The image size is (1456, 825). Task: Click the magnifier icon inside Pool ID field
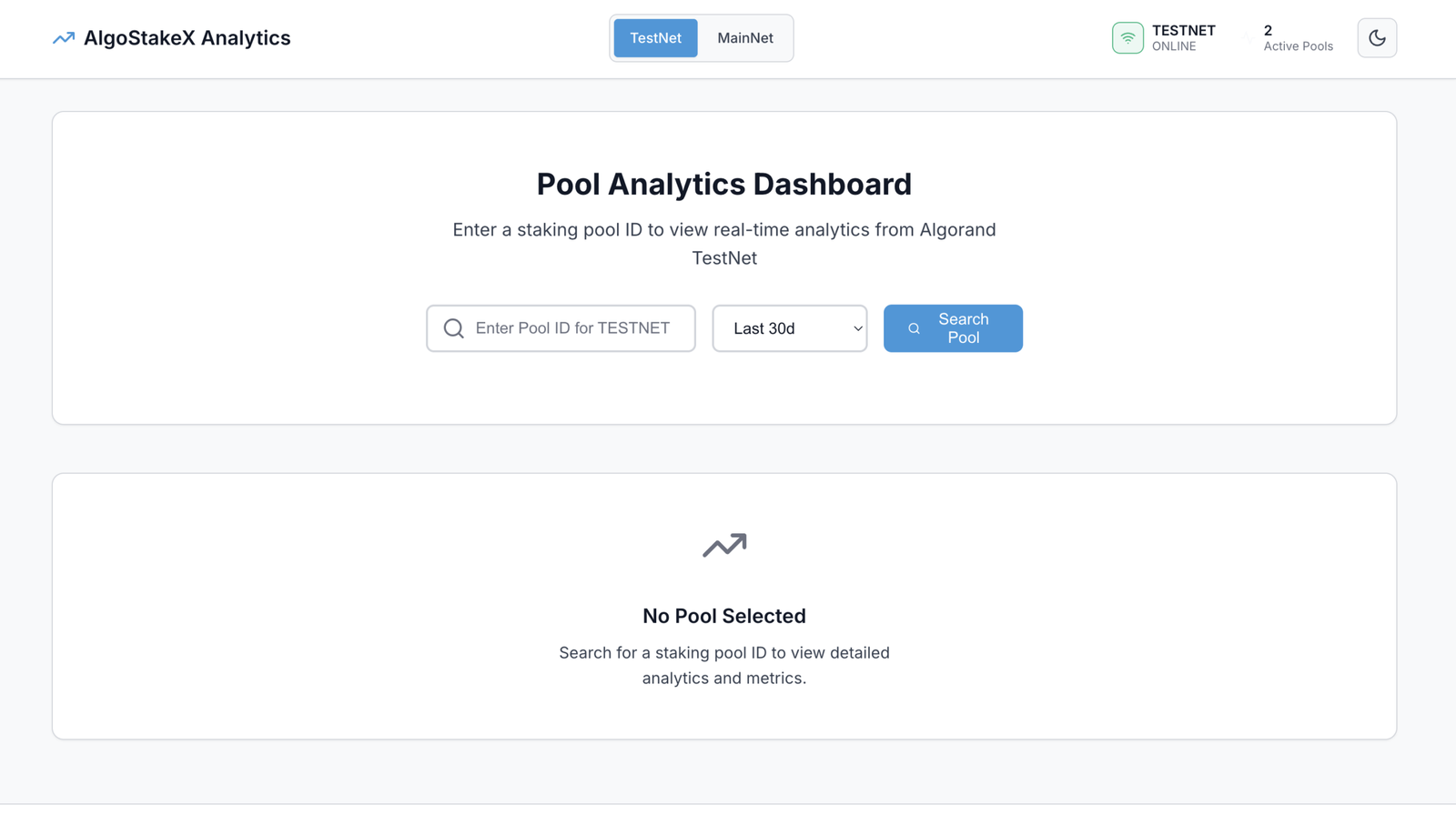click(x=453, y=328)
